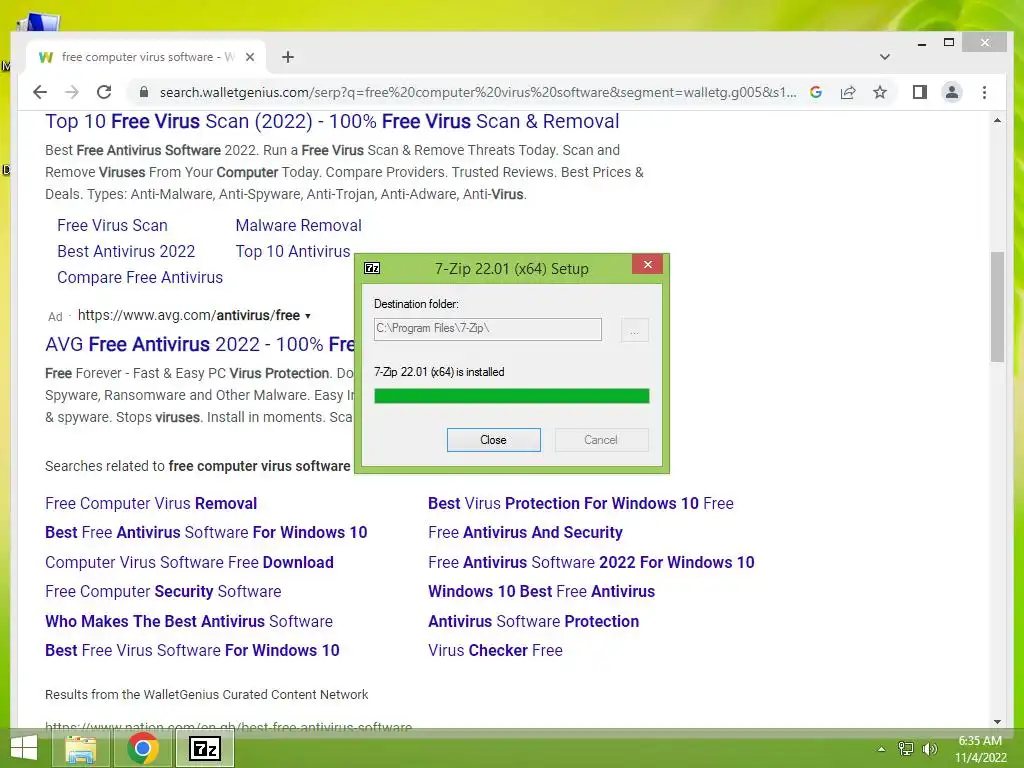Image resolution: width=1024 pixels, height=768 pixels.
Task: Open the Top 10 Antivirus sitelink
Action: coord(293,251)
